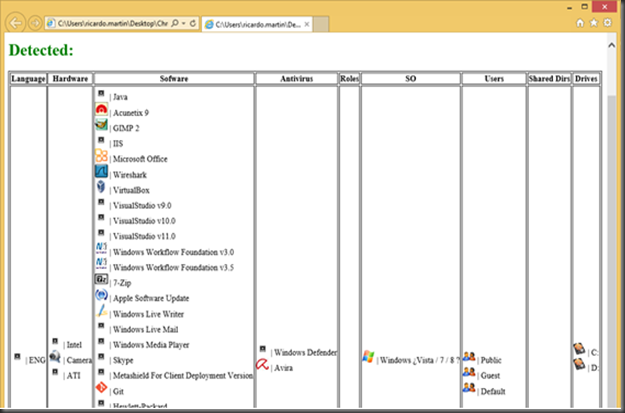Click the Sofware column header
This screenshot has width=625, height=413.
[174, 79]
